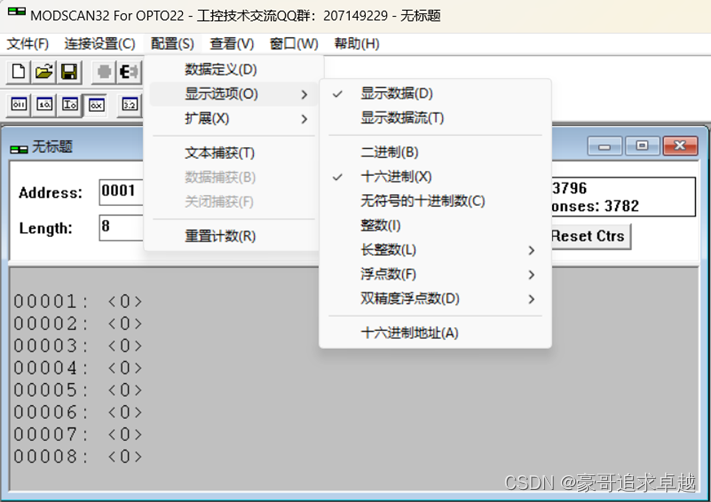Open the 查看(V) menu

(x=232, y=44)
